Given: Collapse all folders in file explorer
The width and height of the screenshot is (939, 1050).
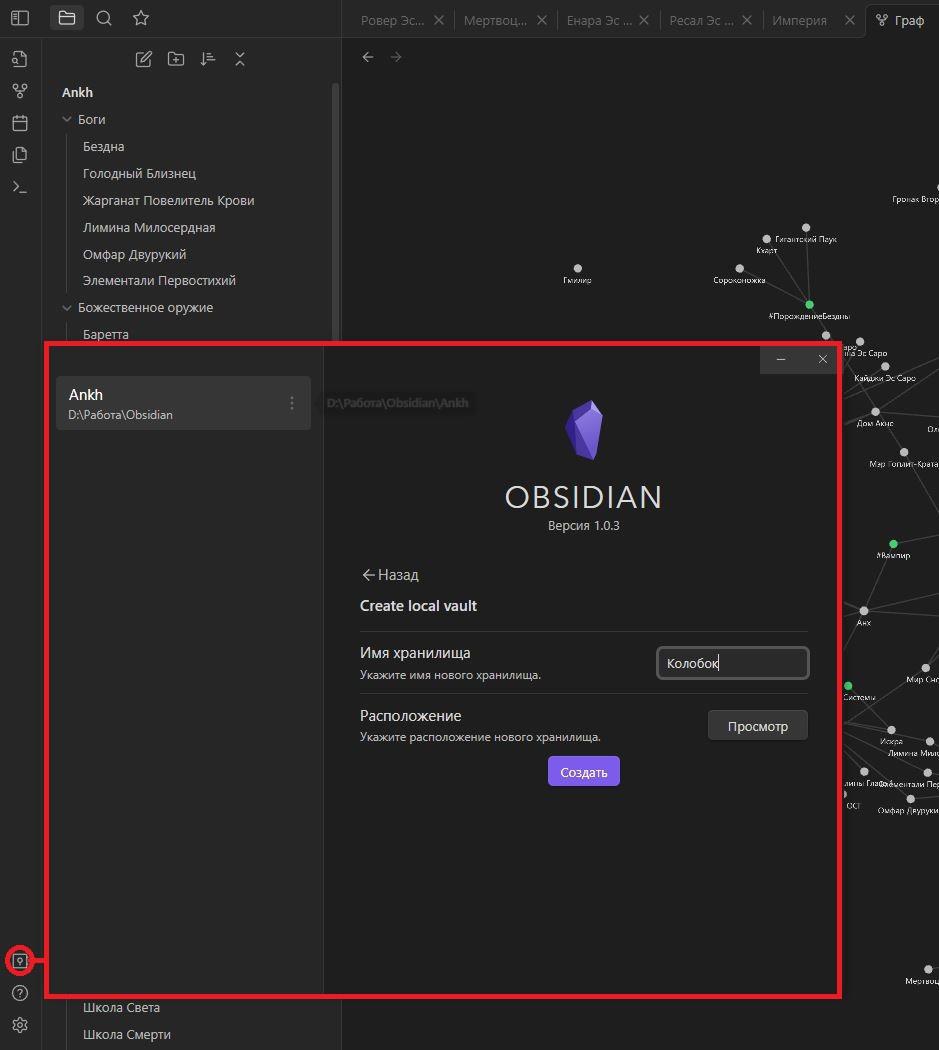Looking at the screenshot, I should [240, 59].
